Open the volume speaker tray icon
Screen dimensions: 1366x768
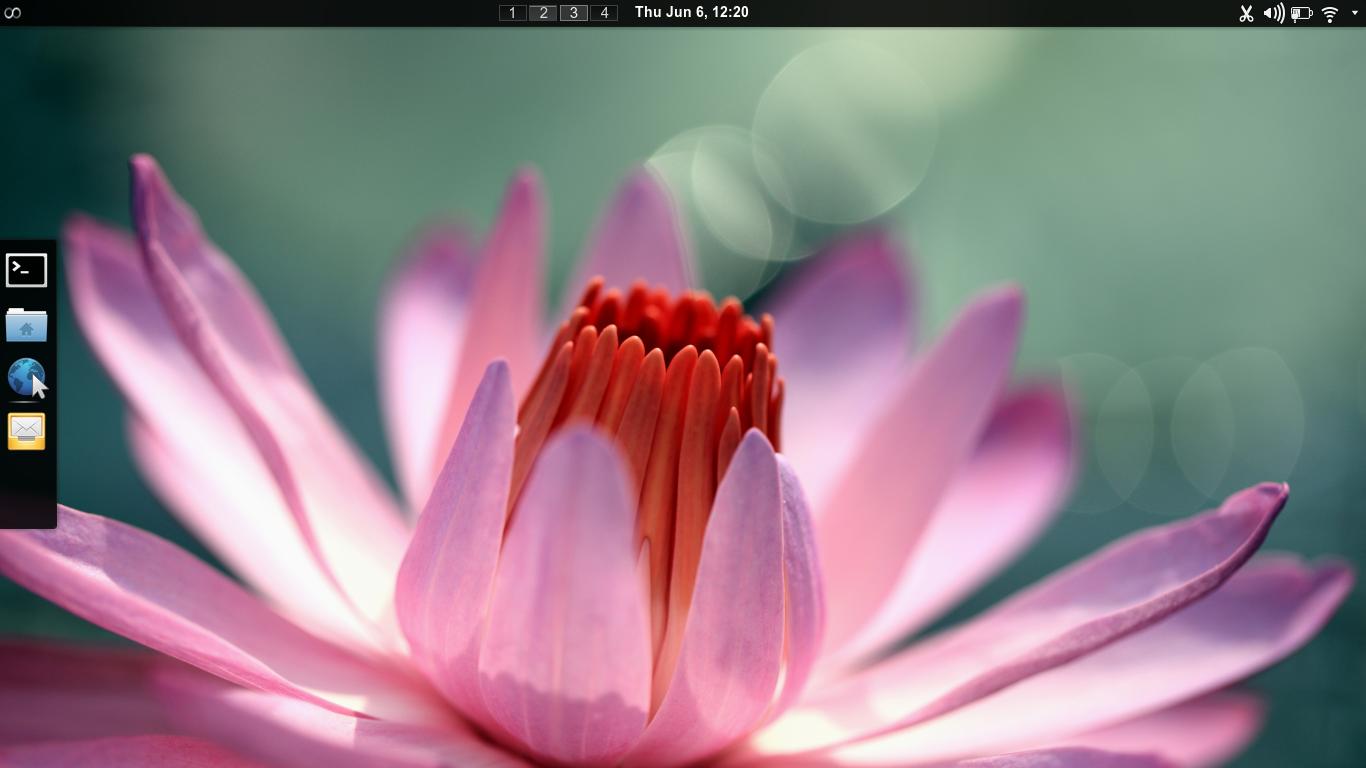pos(1273,13)
